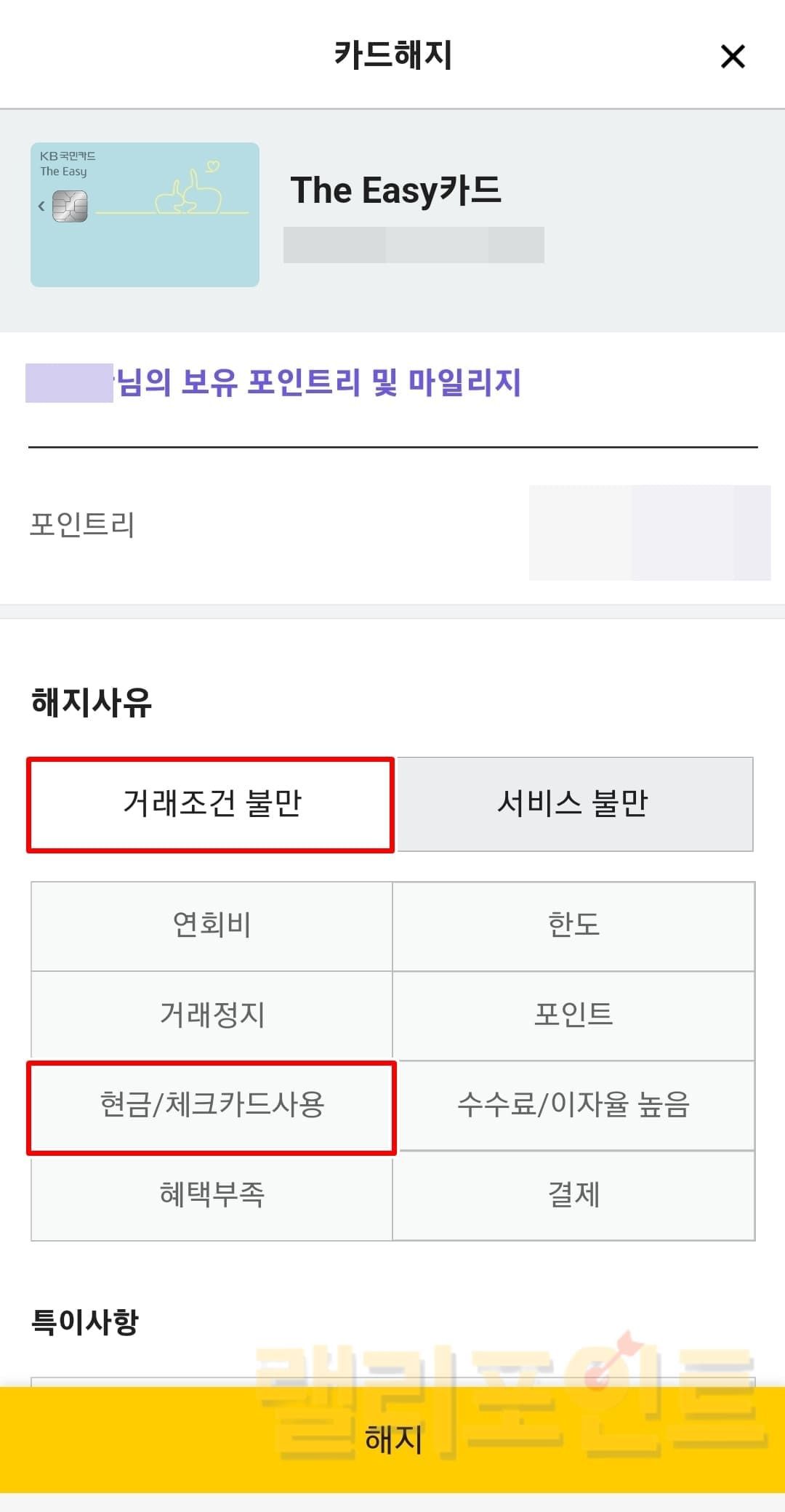785x1512 pixels.
Task: Choose 연회비 as the cancellation reason
Action: click(x=212, y=925)
